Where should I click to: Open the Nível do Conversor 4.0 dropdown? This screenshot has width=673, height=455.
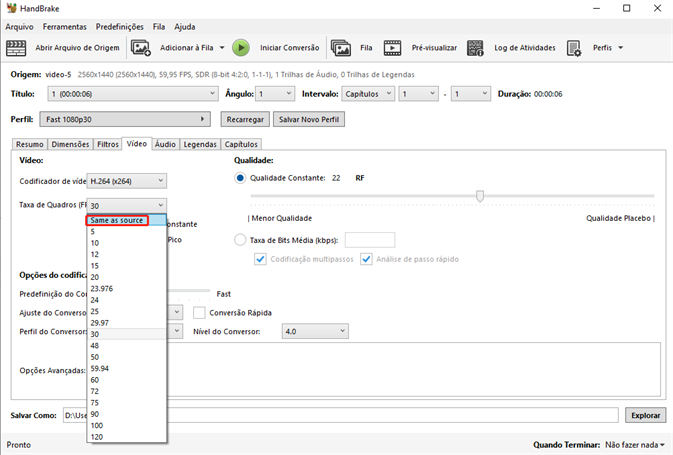315,331
